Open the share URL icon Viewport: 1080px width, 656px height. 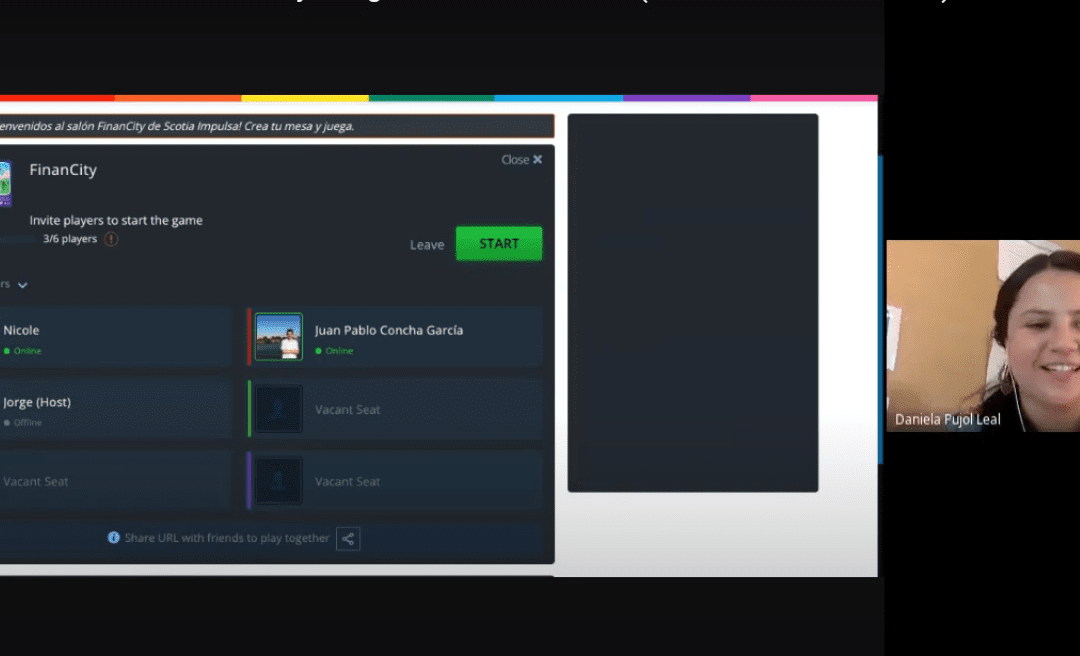click(348, 538)
